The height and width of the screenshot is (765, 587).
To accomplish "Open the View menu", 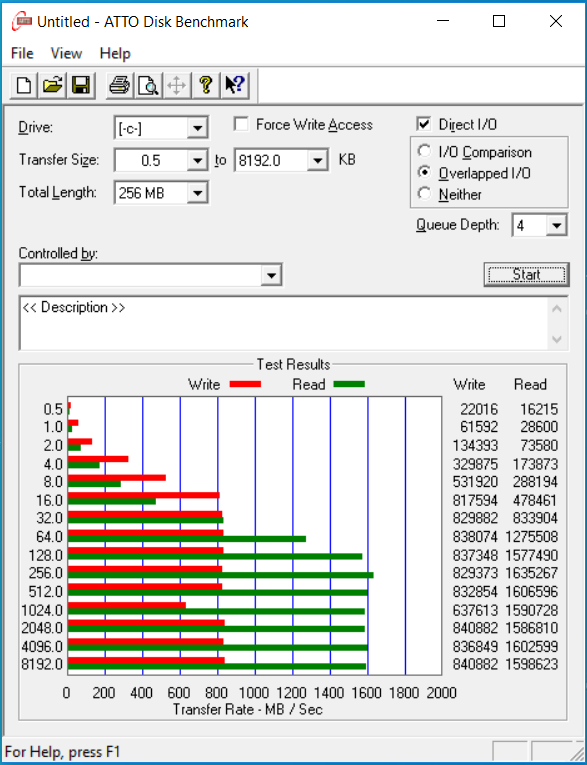I will 66,53.
